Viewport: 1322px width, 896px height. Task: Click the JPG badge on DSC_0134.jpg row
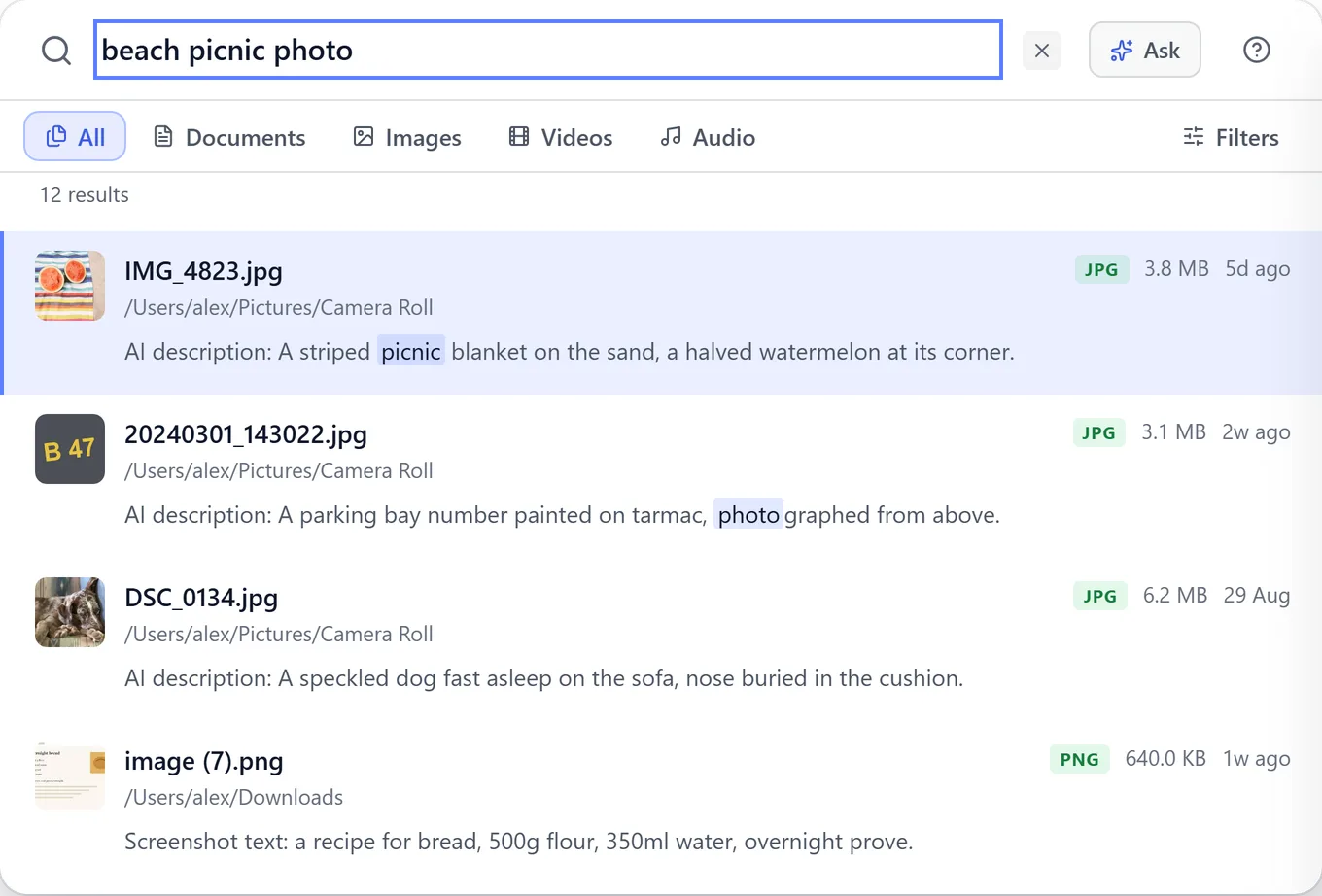pos(1100,596)
